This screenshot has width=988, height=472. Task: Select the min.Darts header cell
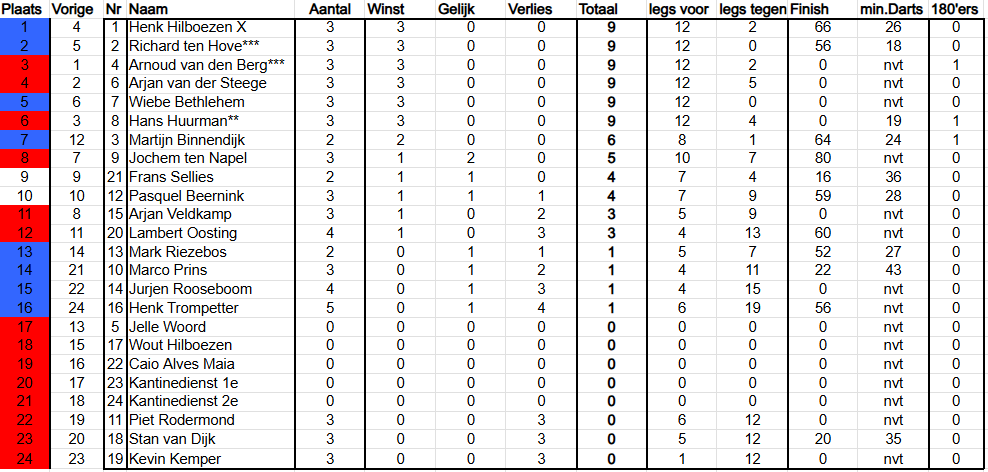893,9
